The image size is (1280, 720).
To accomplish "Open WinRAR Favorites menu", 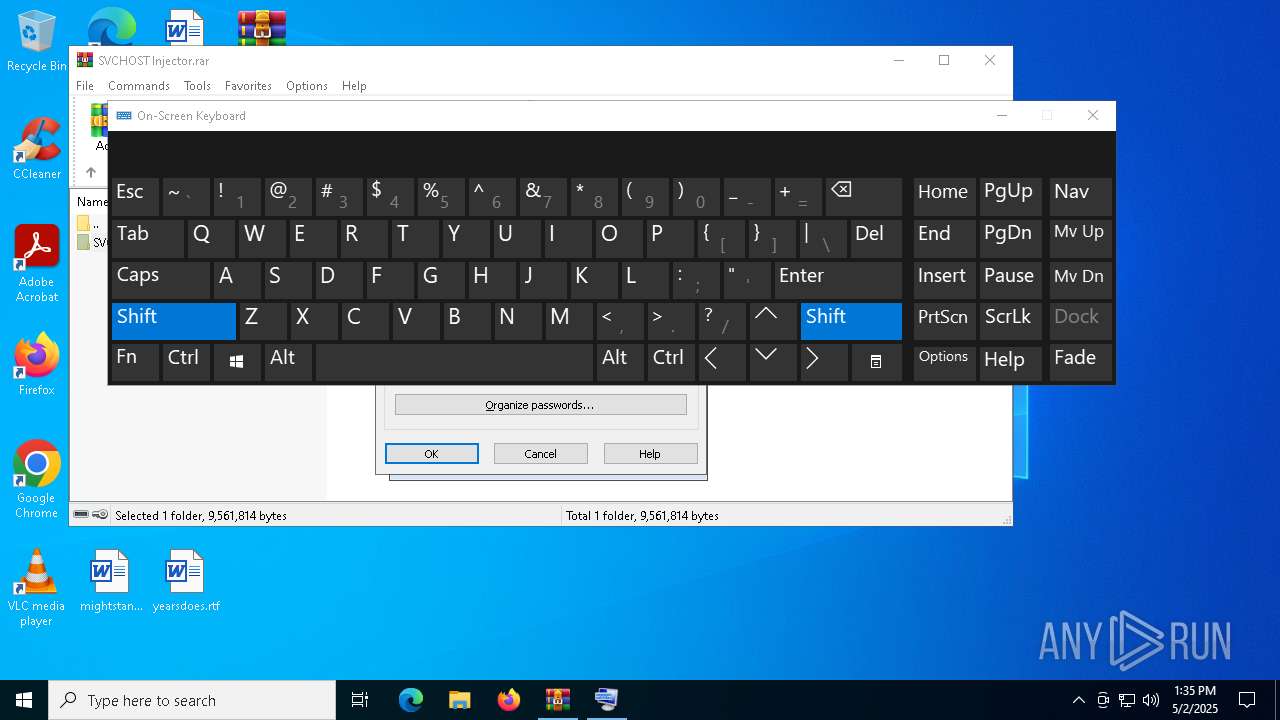I will coord(248,86).
